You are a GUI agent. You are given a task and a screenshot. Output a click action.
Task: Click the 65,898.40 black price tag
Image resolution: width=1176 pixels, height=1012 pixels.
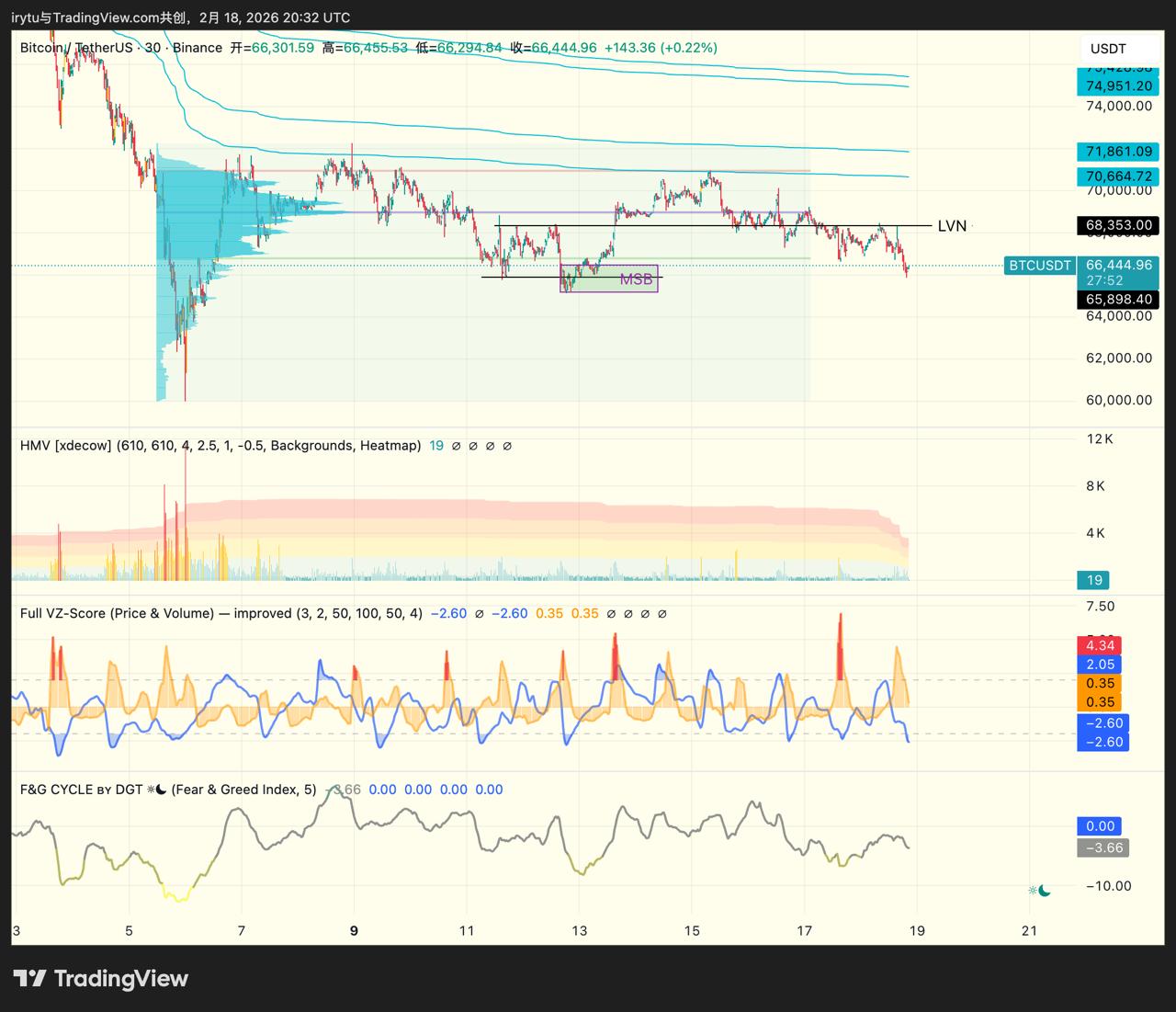1118,300
